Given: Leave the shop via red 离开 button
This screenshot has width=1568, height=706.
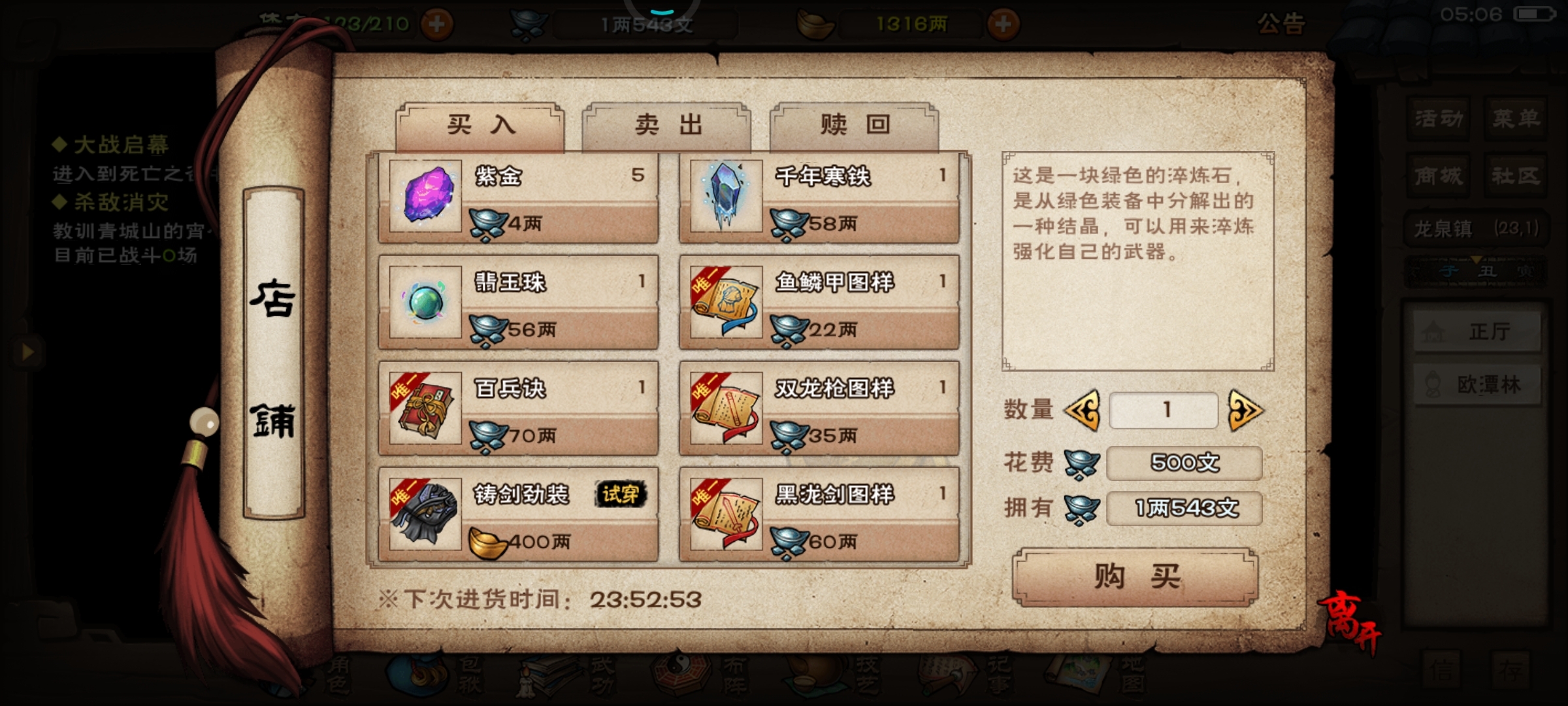Looking at the screenshot, I should (x=1350, y=622).
